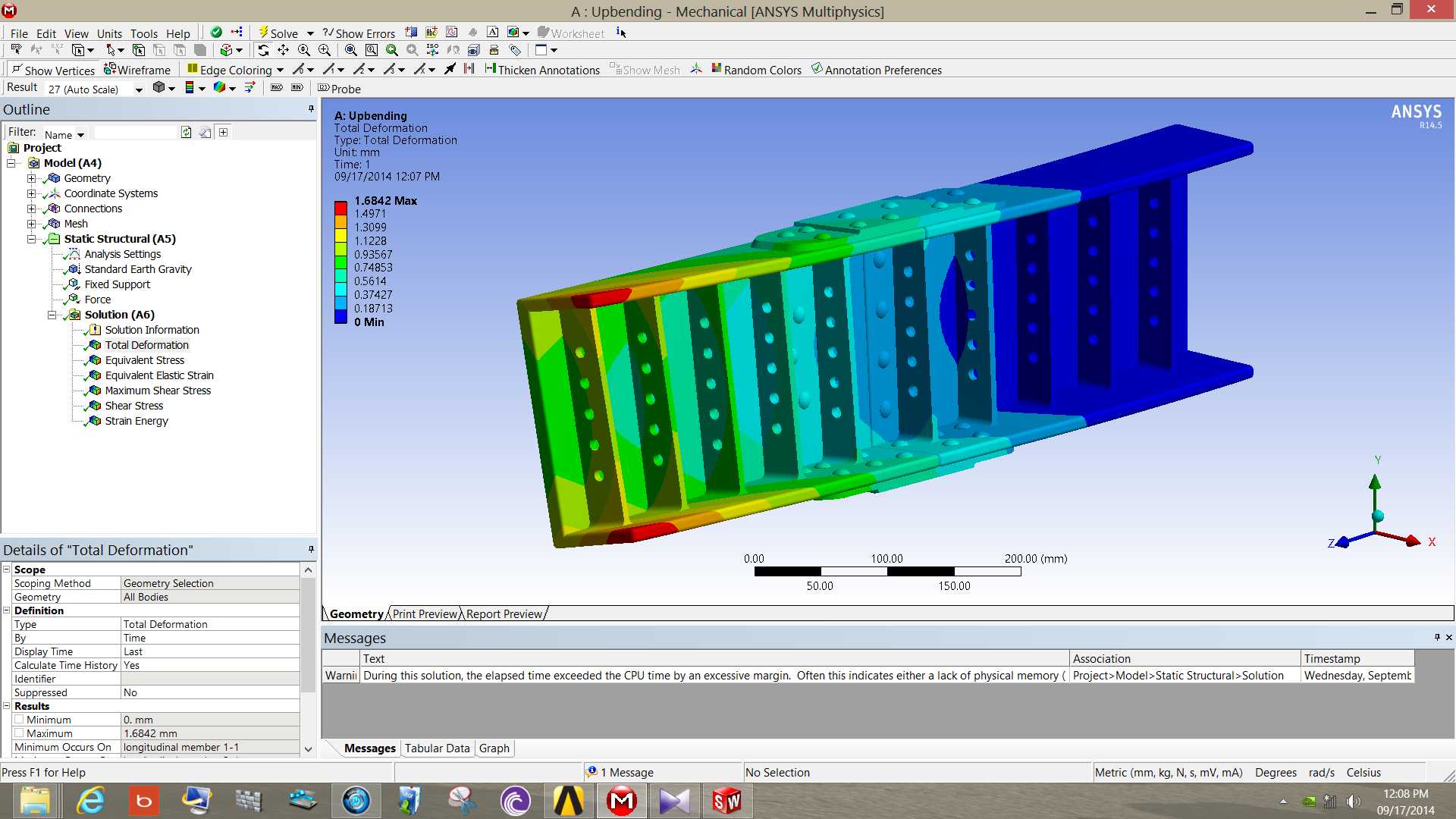Viewport: 1456px width, 819px height.
Task: Switch to the Tabular Data tab
Action: click(x=437, y=748)
